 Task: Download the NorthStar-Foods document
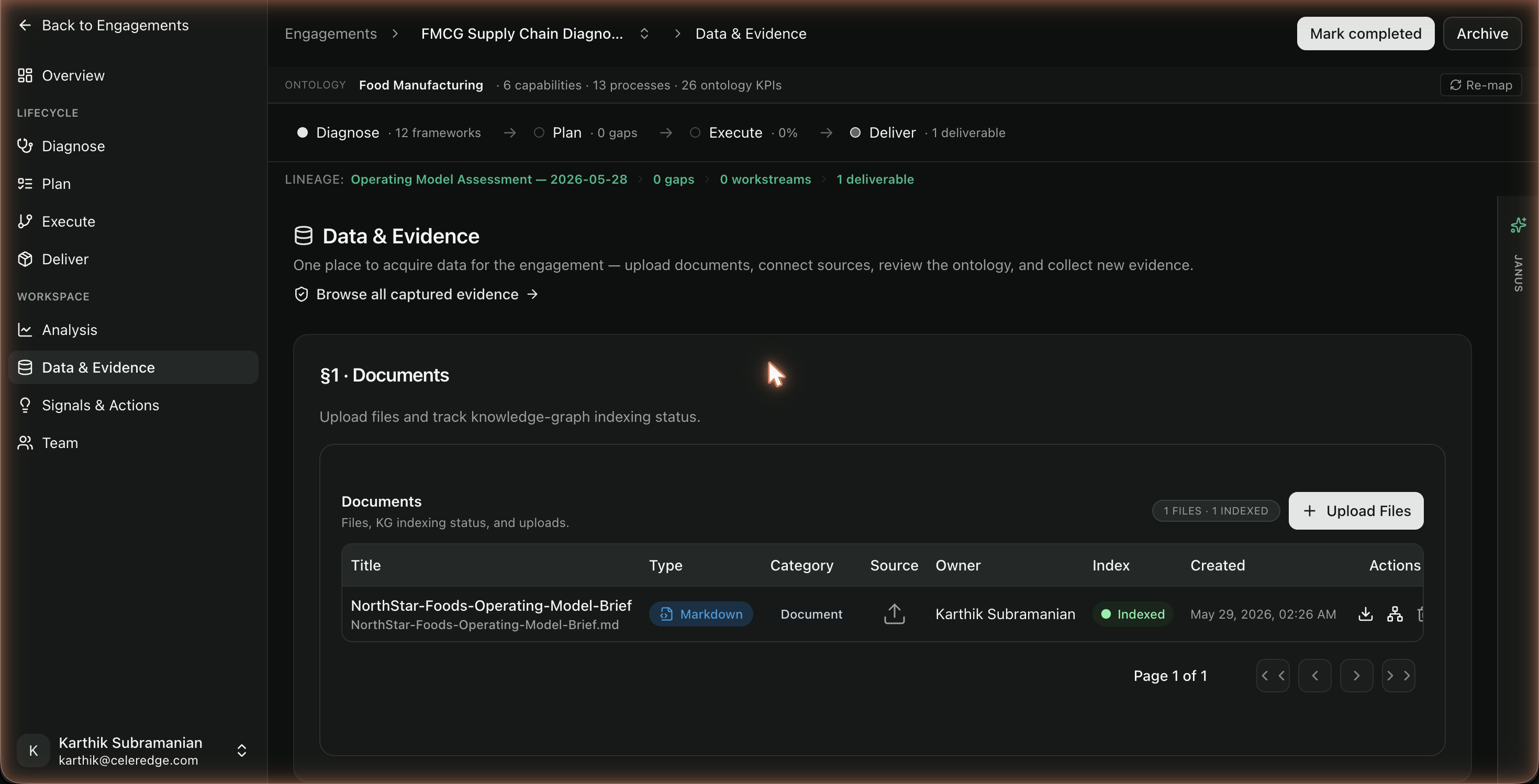(x=1365, y=614)
